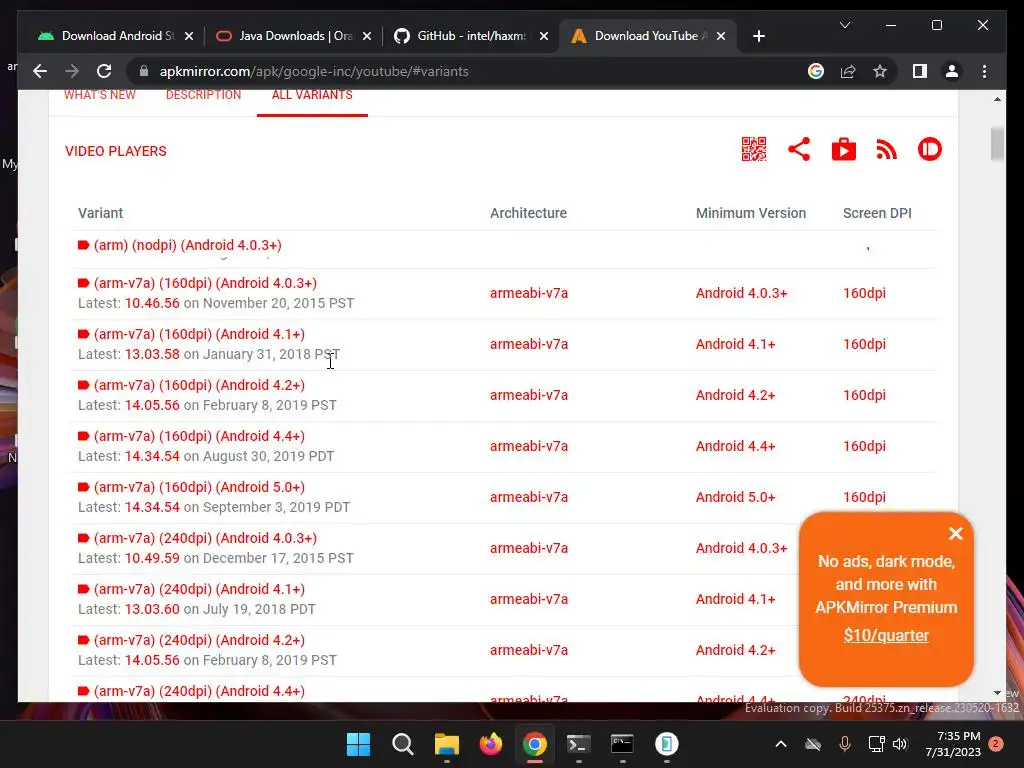Image resolution: width=1024 pixels, height=768 pixels.
Task: Open (arm-v7a) (160dpi) (Android 4.2+) variant
Action: click(x=199, y=385)
